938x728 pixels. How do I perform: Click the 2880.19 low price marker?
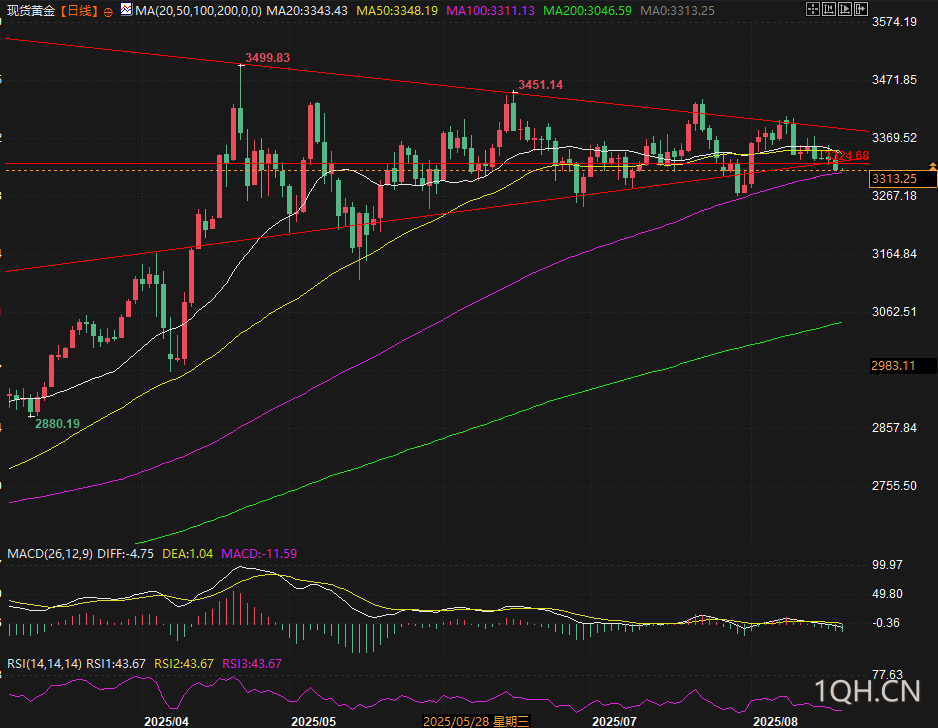(x=57, y=424)
